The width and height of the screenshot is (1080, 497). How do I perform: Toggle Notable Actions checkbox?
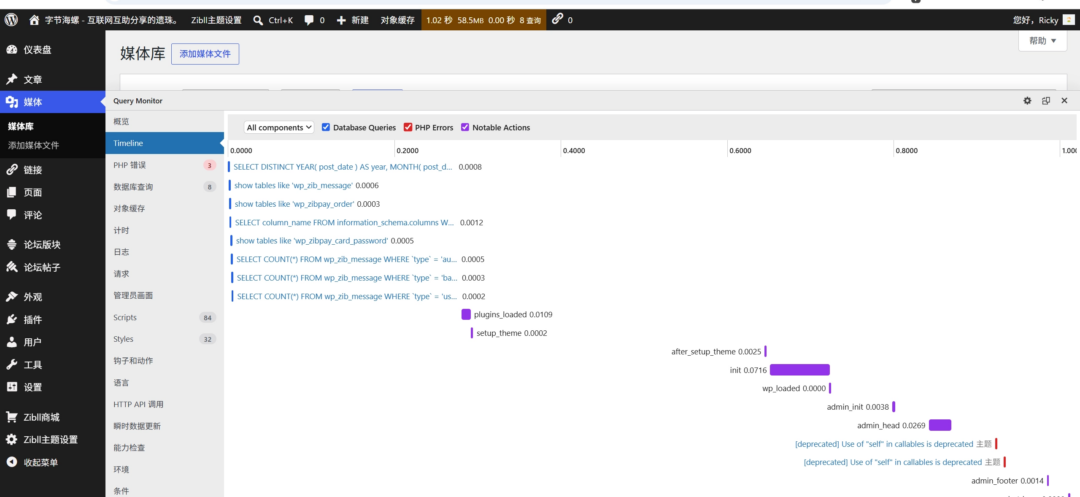point(465,127)
